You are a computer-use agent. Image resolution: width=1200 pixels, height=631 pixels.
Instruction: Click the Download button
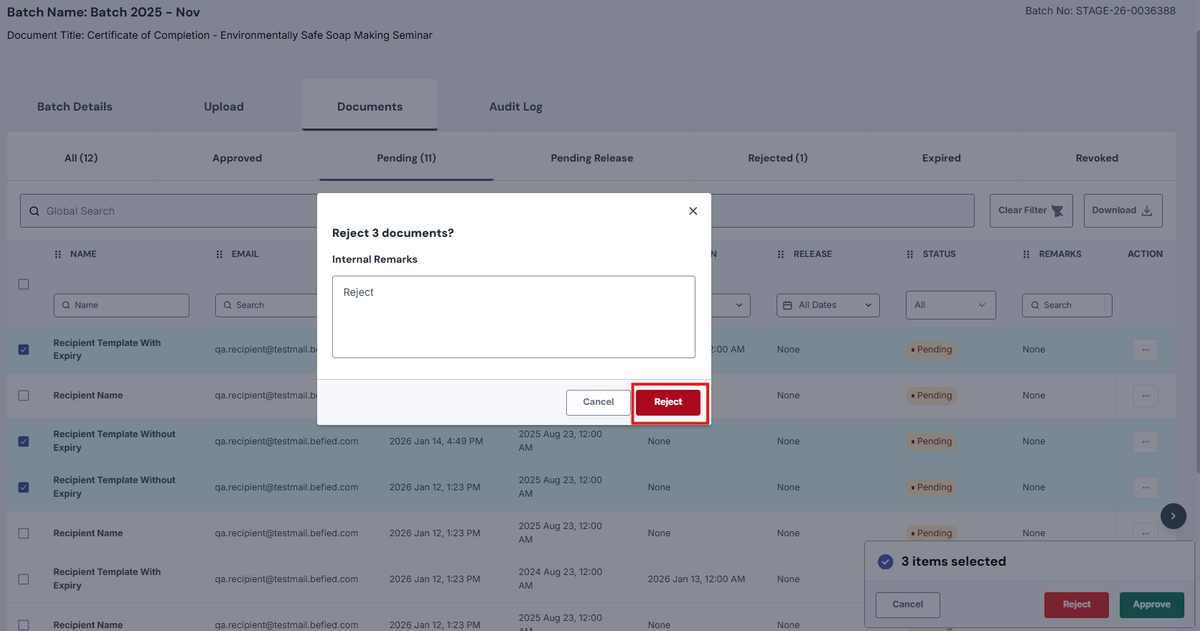(1122, 210)
